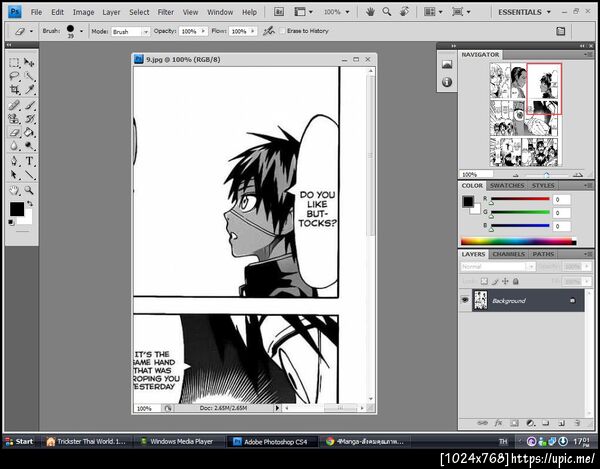Select the Zoom tool in toolbox
Image resolution: width=600 pixels, height=469 pixels.
[x=29, y=190]
